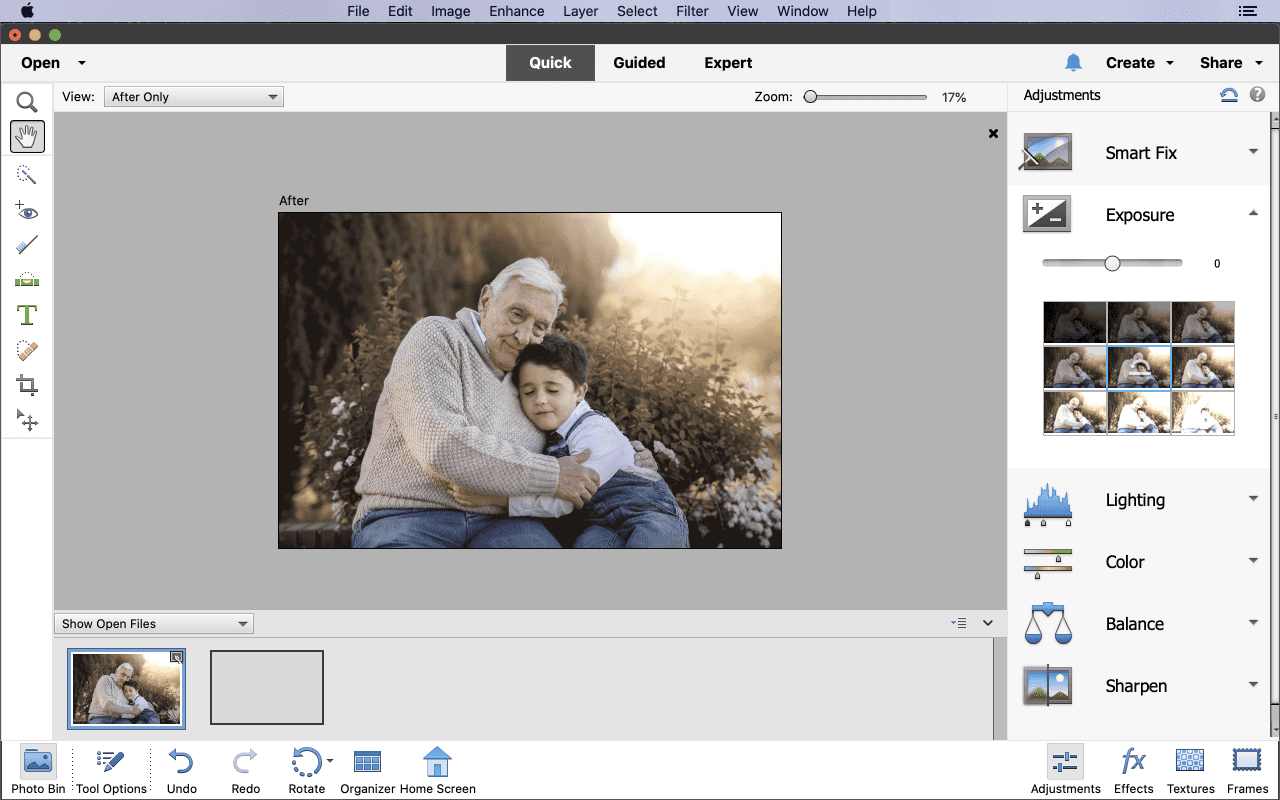Screen dimensions: 1280x800
Task: Switch to Guided mode tab
Action: [639, 62]
